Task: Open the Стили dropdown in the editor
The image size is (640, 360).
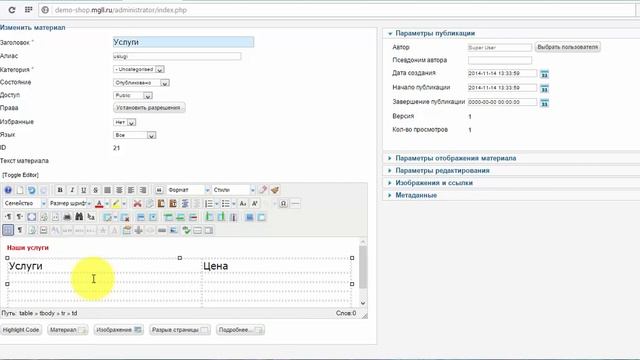Action: click(x=233, y=190)
